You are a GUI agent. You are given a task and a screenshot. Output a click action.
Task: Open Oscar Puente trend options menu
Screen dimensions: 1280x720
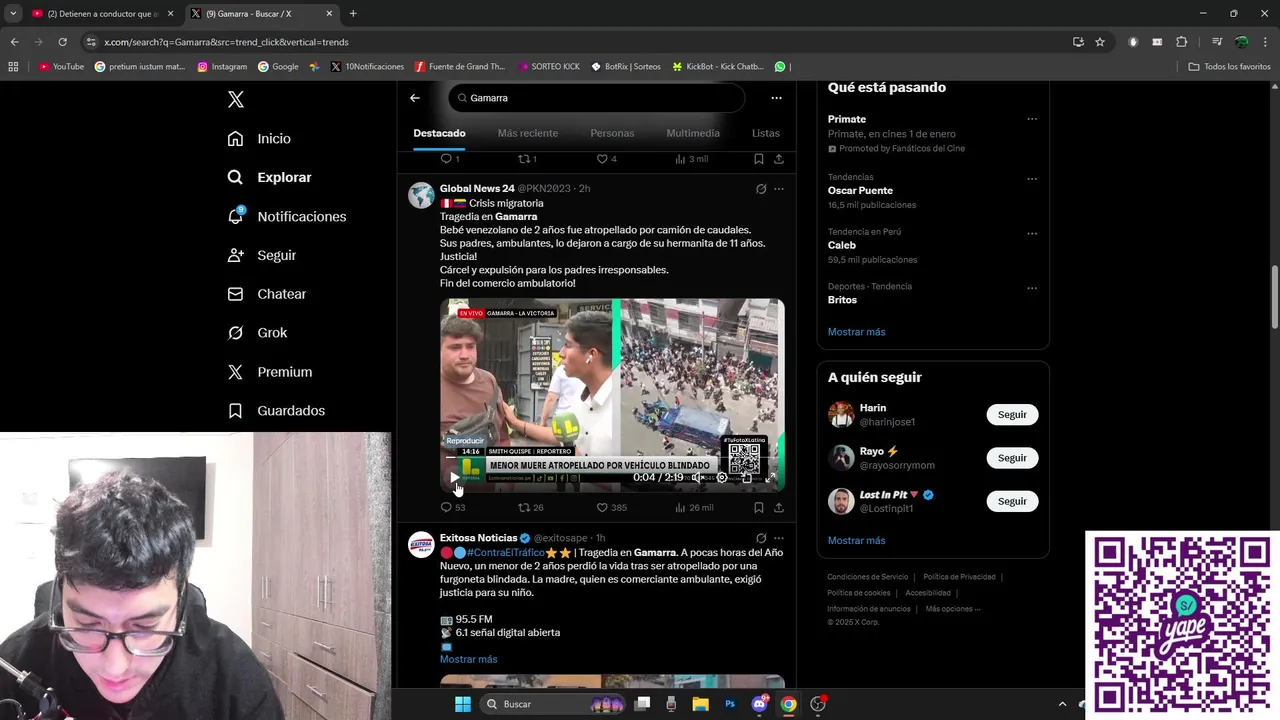point(1032,179)
